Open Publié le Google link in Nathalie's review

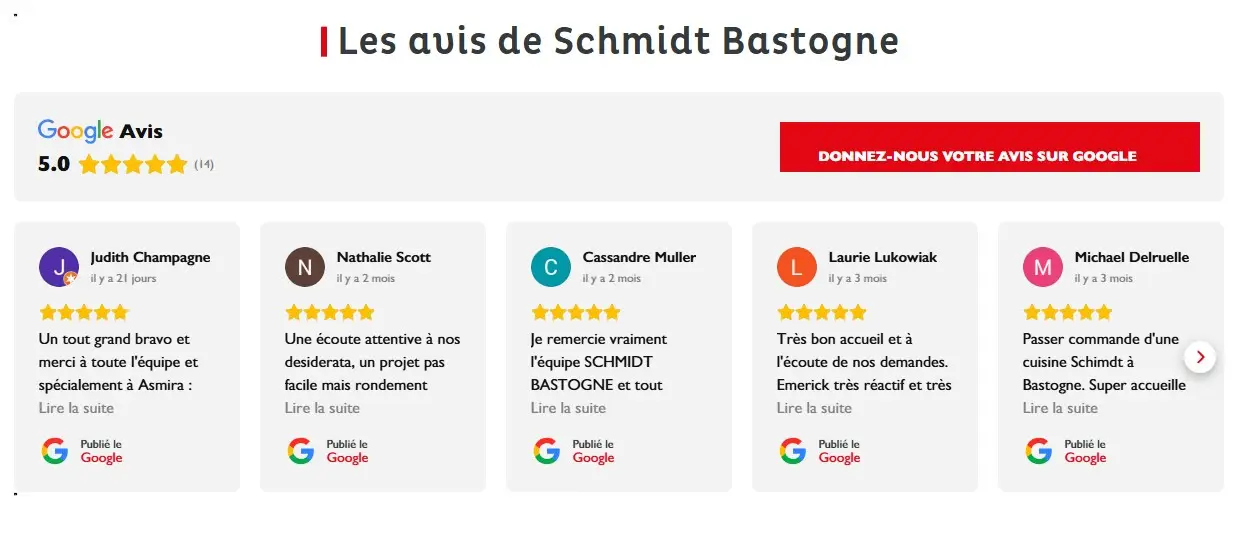(x=347, y=451)
